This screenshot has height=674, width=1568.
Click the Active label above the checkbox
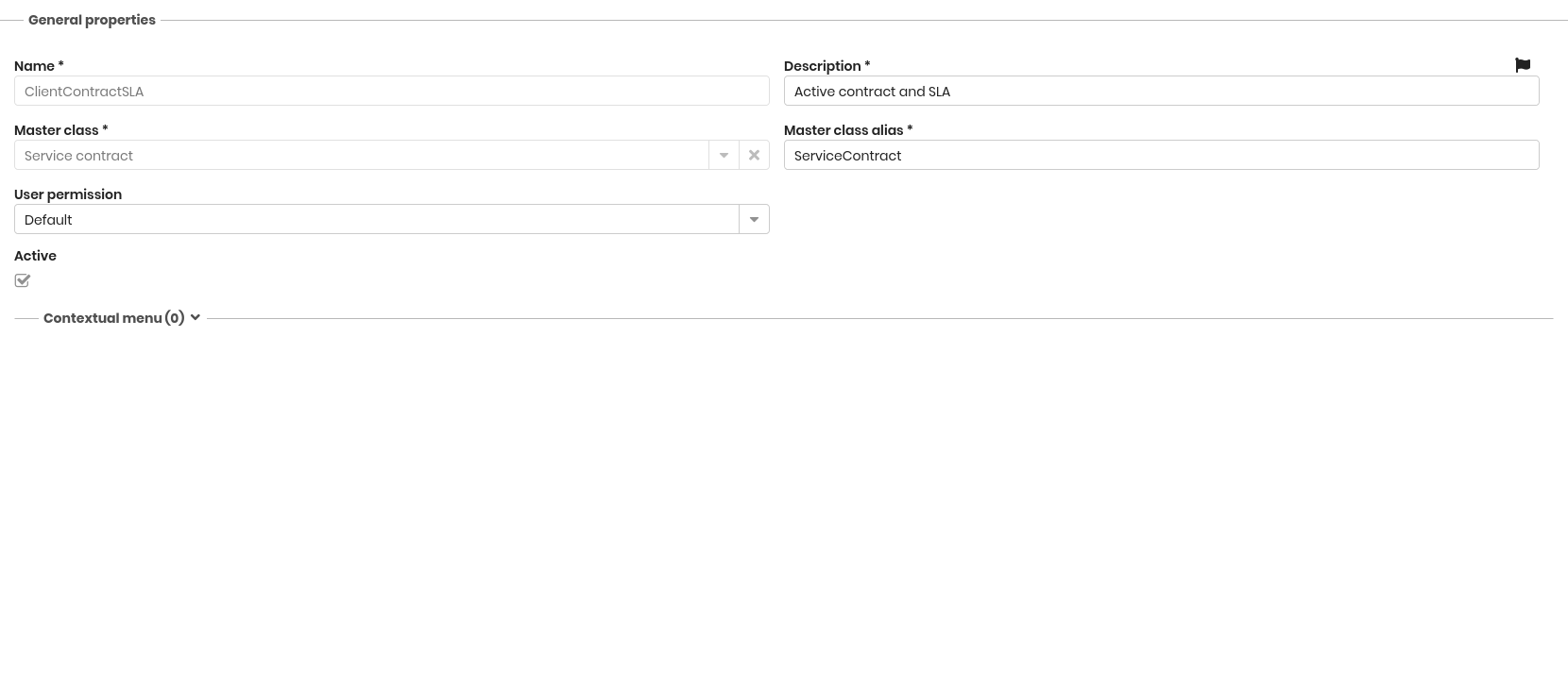tap(35, 256)
